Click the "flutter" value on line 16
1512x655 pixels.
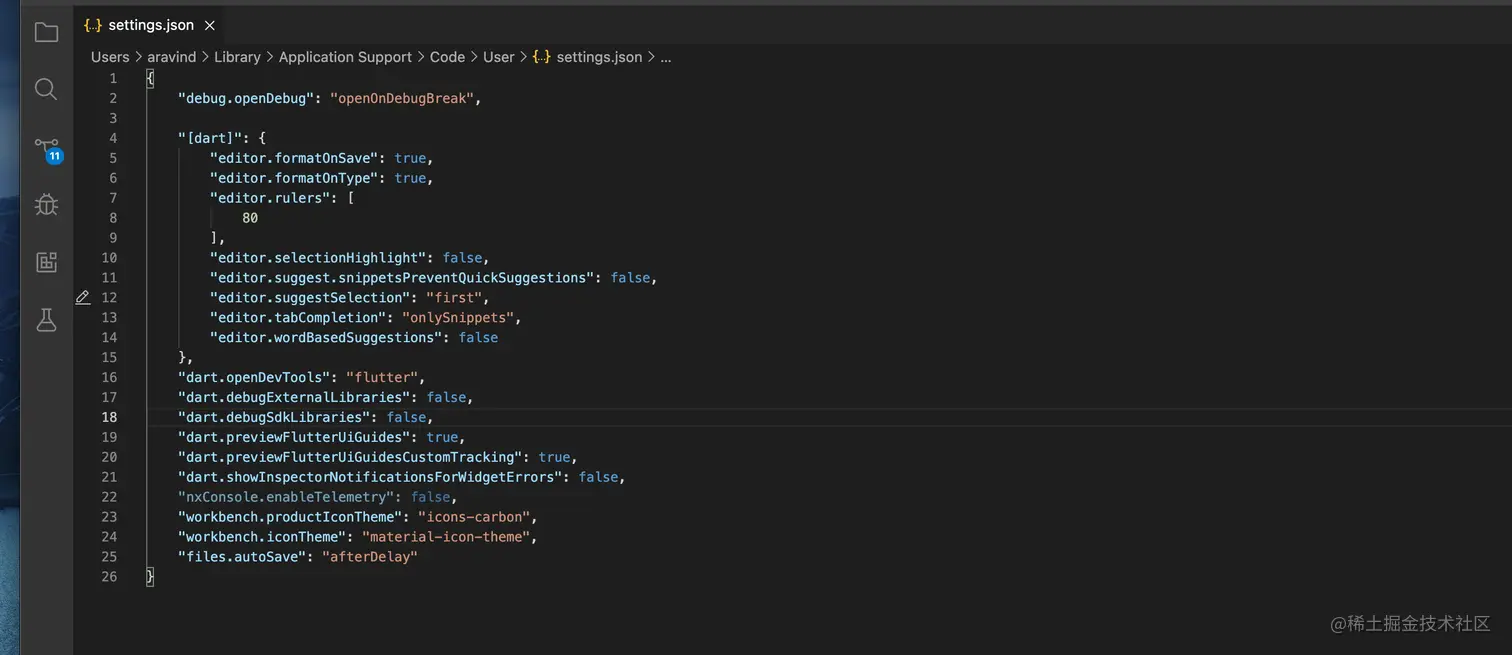[383, 378]
